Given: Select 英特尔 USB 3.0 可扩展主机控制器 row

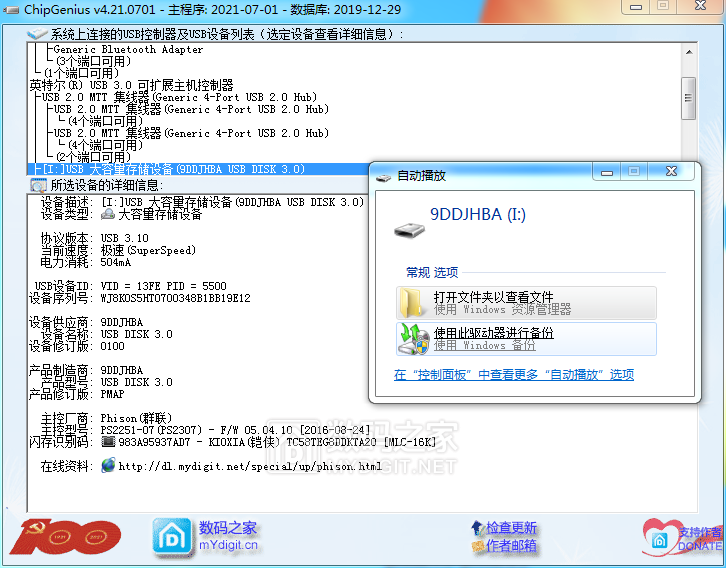Looking at the screenshot, I should (131, 85).
